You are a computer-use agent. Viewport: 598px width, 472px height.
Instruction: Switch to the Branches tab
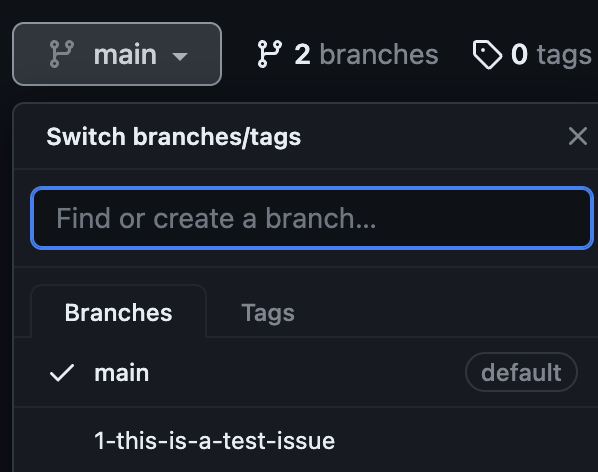[119, 313]
